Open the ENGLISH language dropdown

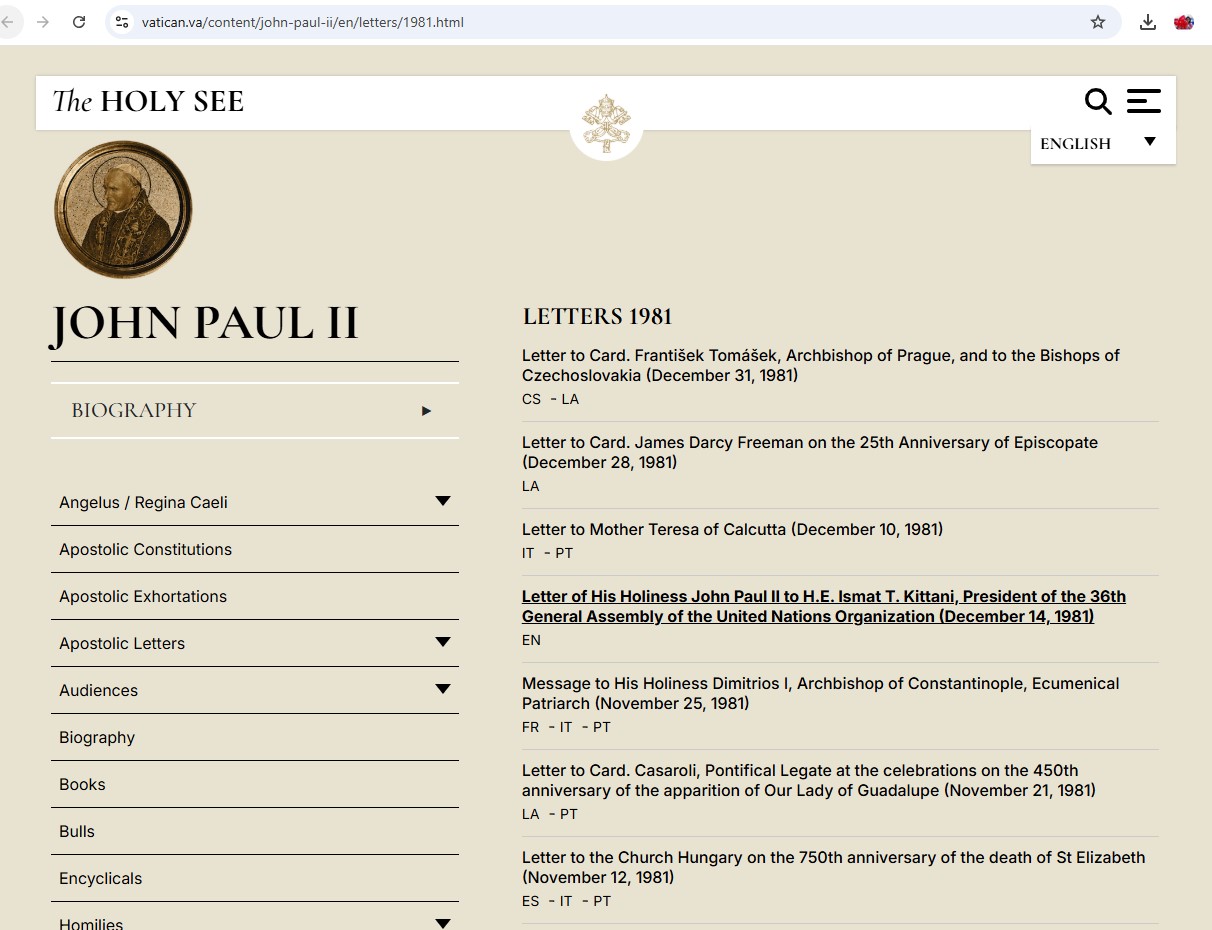[x=1102, y=143]
